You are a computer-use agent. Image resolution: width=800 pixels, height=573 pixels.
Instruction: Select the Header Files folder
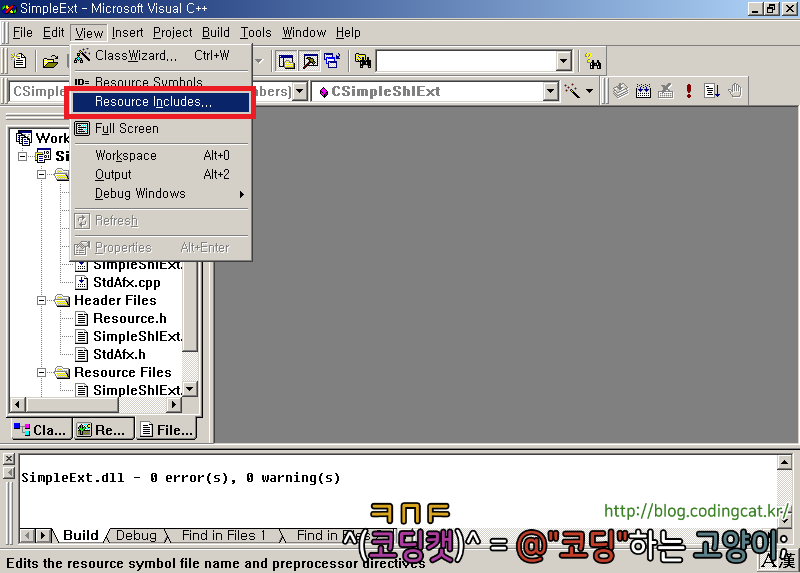click(x=115, y=301)
